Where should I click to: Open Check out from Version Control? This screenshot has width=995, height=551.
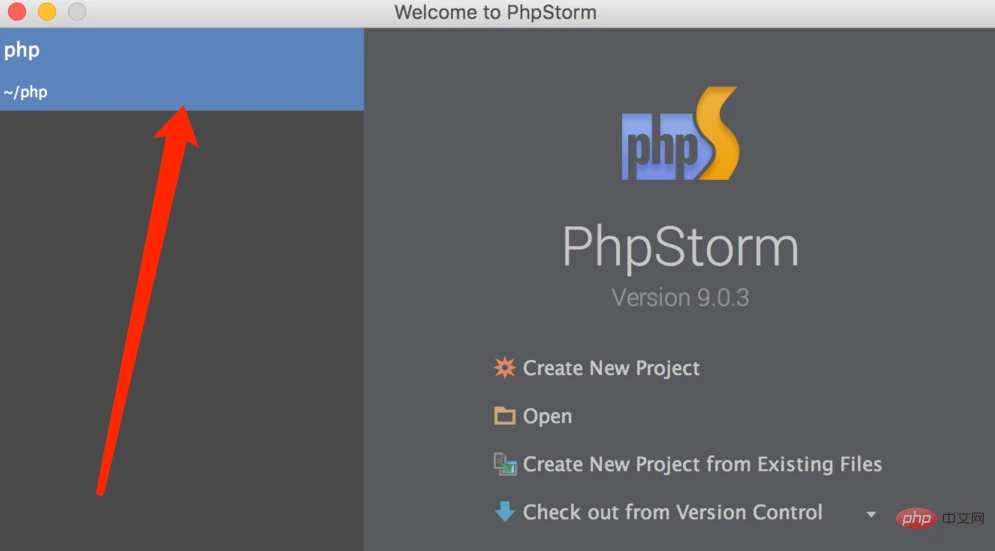click(x=673, y=512)
